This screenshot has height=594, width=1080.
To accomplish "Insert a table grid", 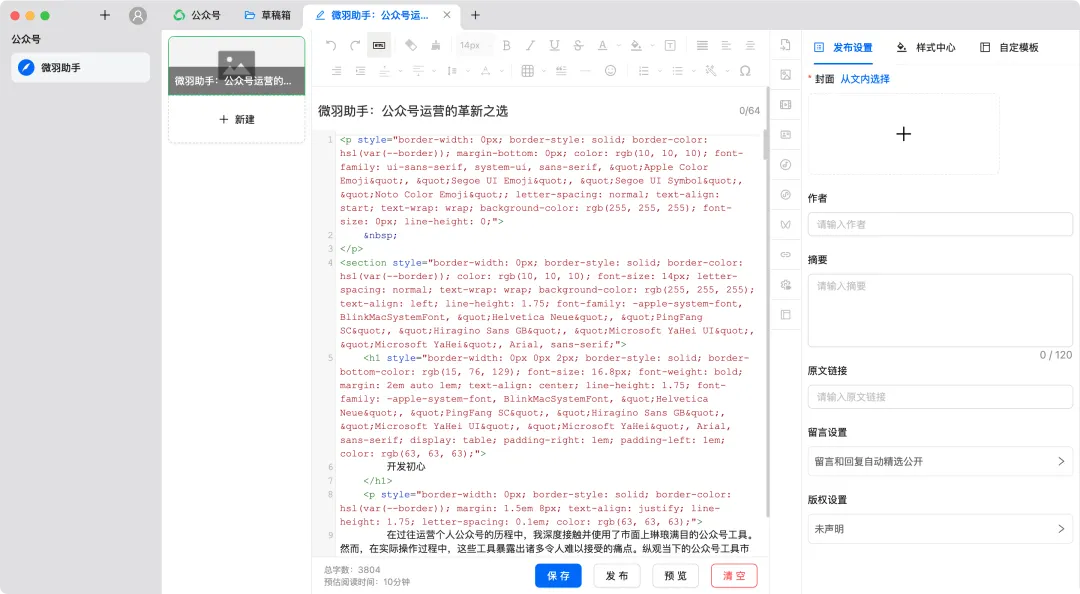I will (x=528, y=71).
